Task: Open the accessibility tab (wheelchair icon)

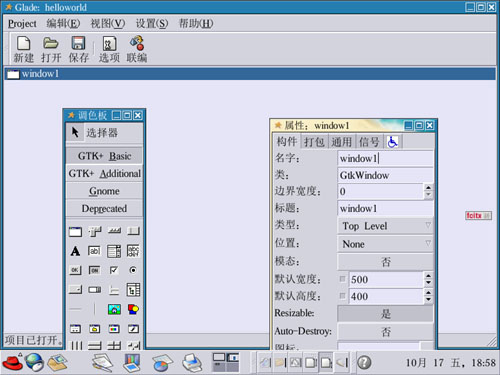Action: click(393, 142)
